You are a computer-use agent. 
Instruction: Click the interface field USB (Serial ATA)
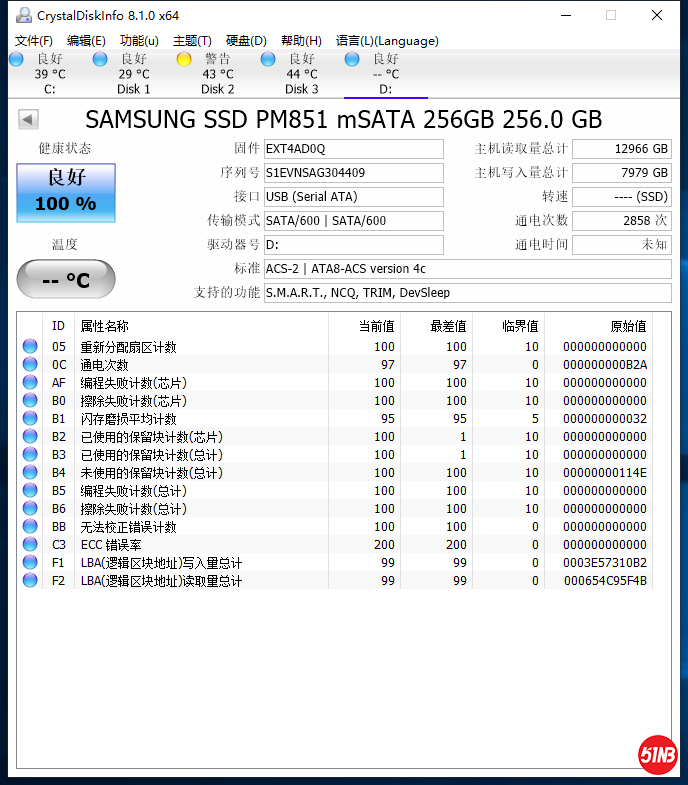(x=354, y=197)
